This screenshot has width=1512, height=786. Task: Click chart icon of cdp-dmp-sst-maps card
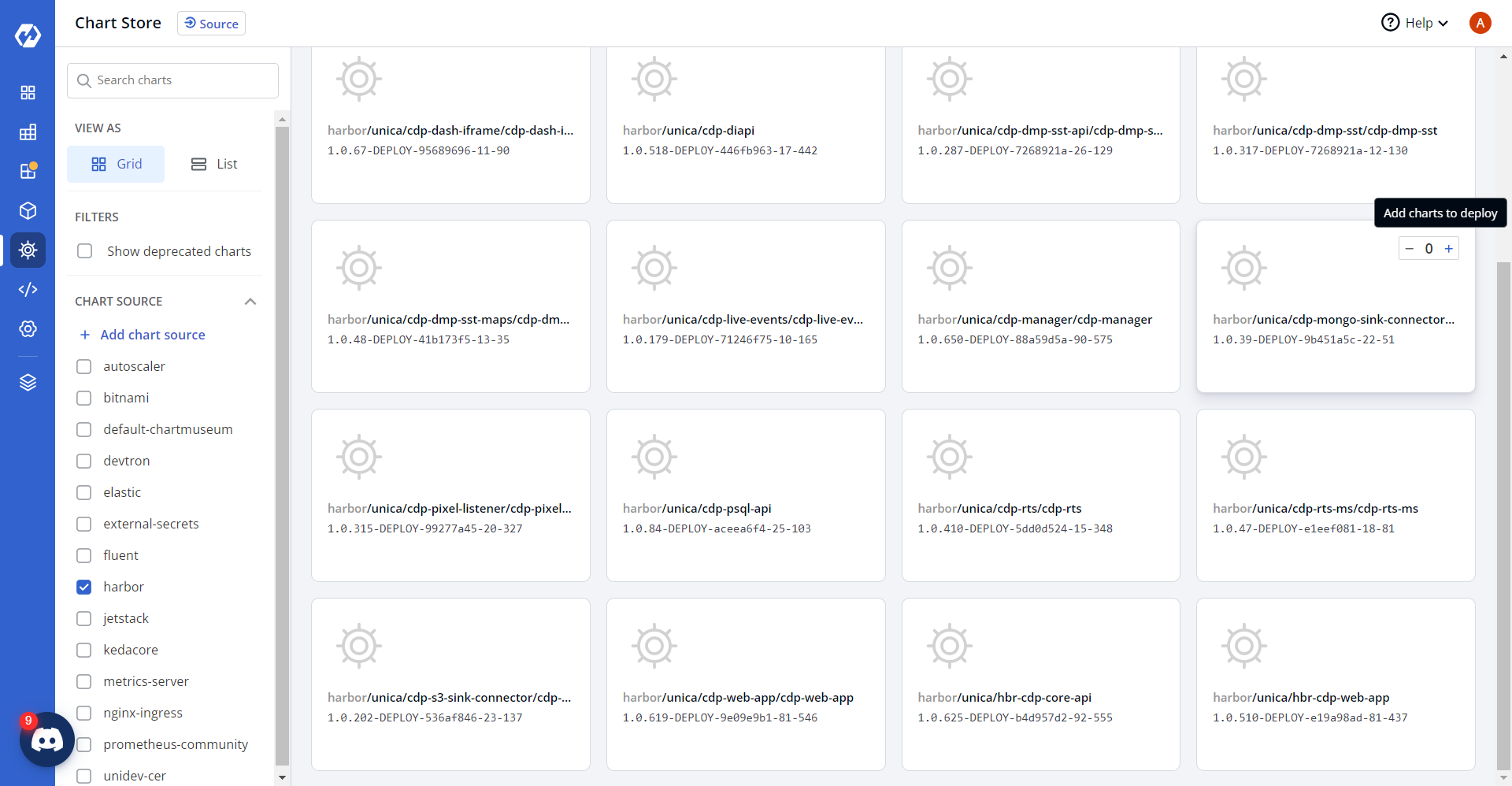(x=359, y=268)
